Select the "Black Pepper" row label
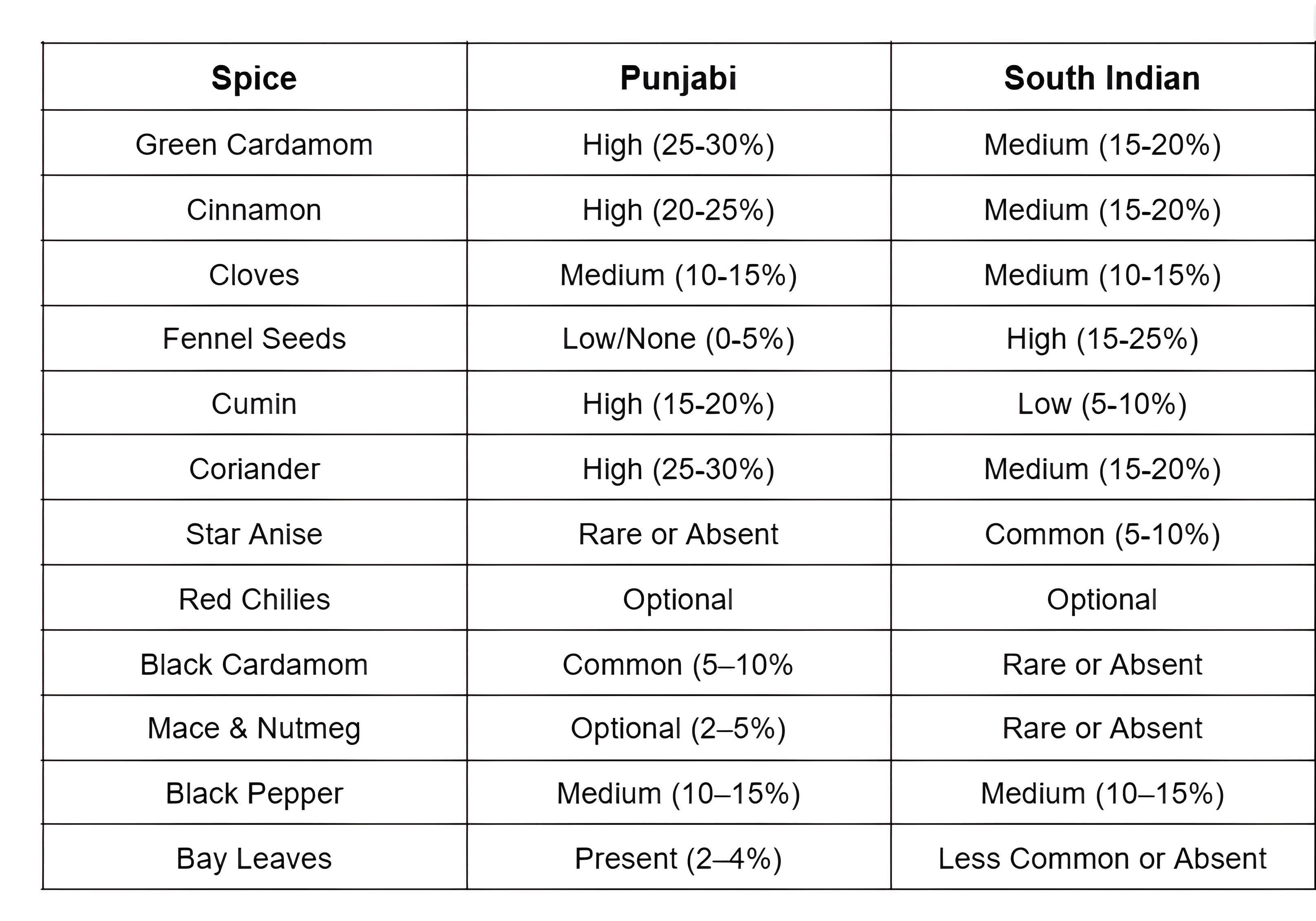This screenshot has height=921, width=1316. point(254,794)
